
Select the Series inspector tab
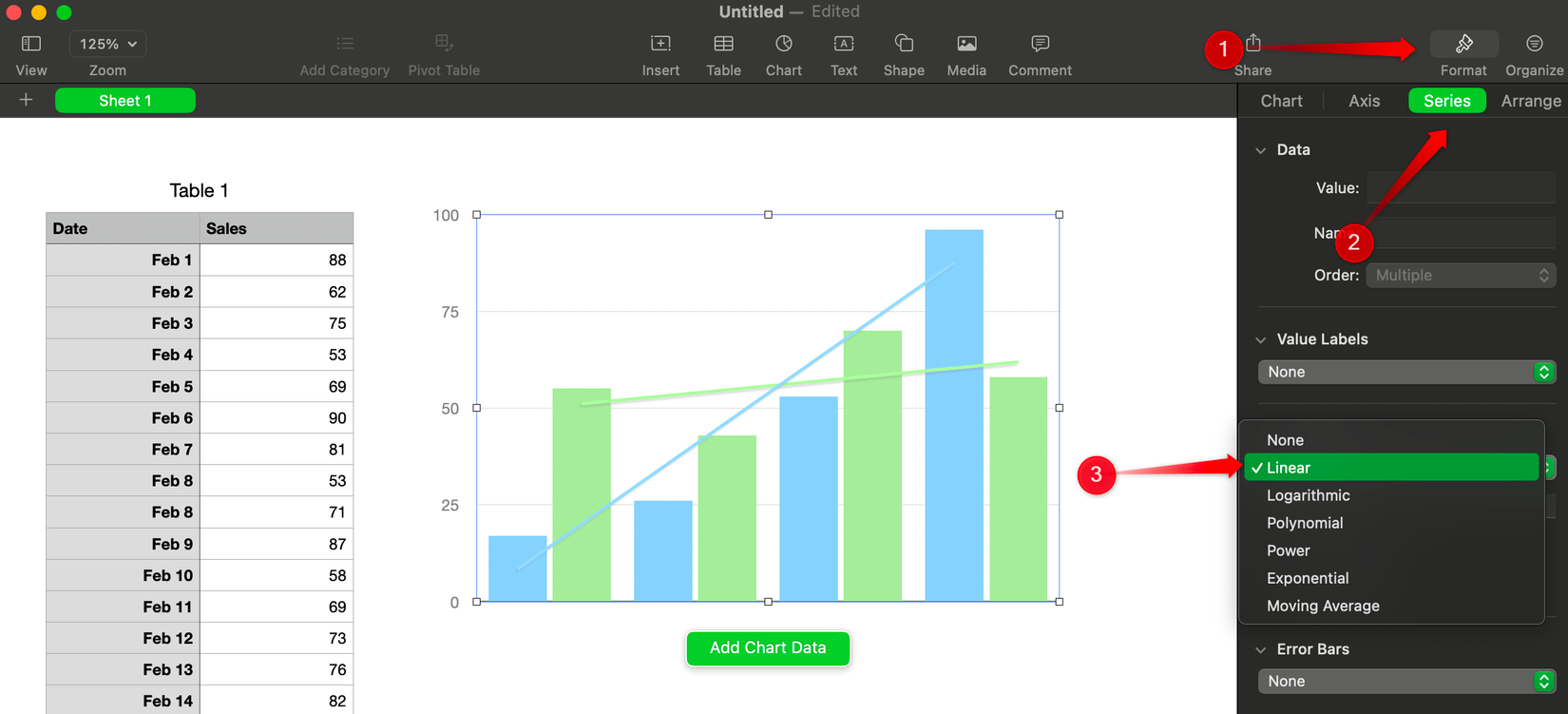[1446, 101]
